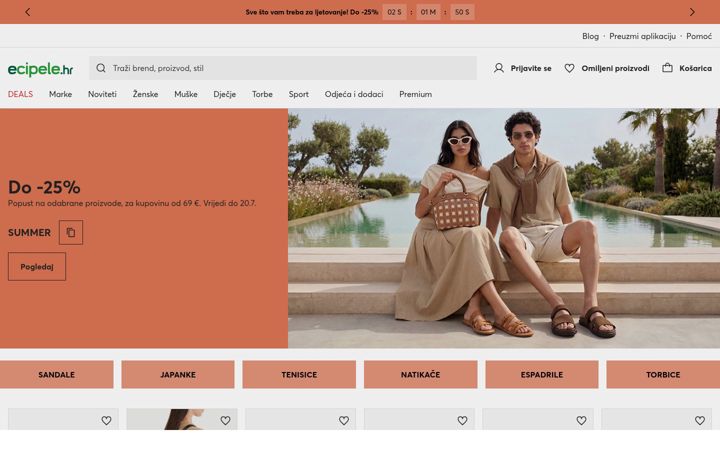Open the Prijavite se account icon
This screenshot has width=720, height=450.
[x=499, y=68]
